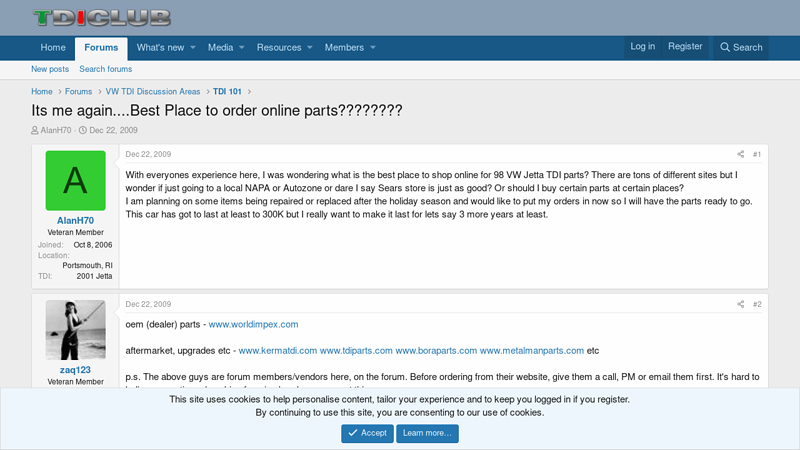This screenshot has width=800, height=450.
Task: Visit www.worldimpex.com link
Action: pos(254,324)
